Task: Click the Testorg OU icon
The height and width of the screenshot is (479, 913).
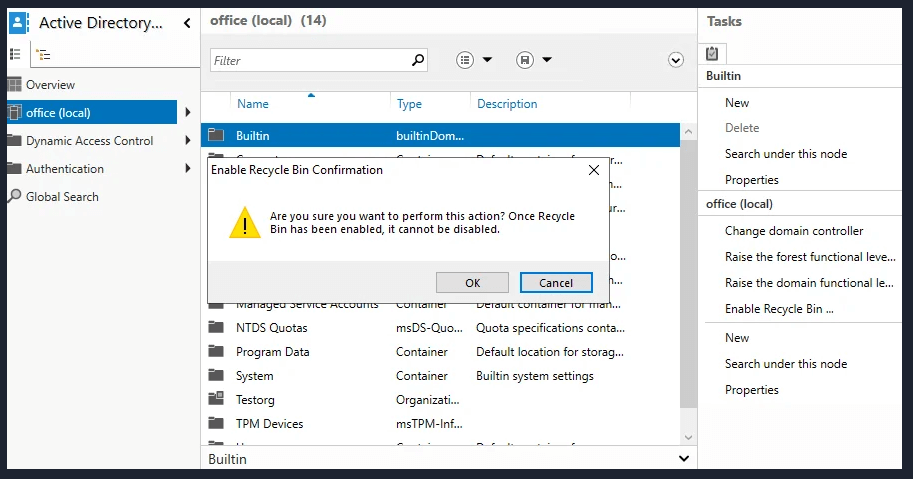Action: (216, 398)
